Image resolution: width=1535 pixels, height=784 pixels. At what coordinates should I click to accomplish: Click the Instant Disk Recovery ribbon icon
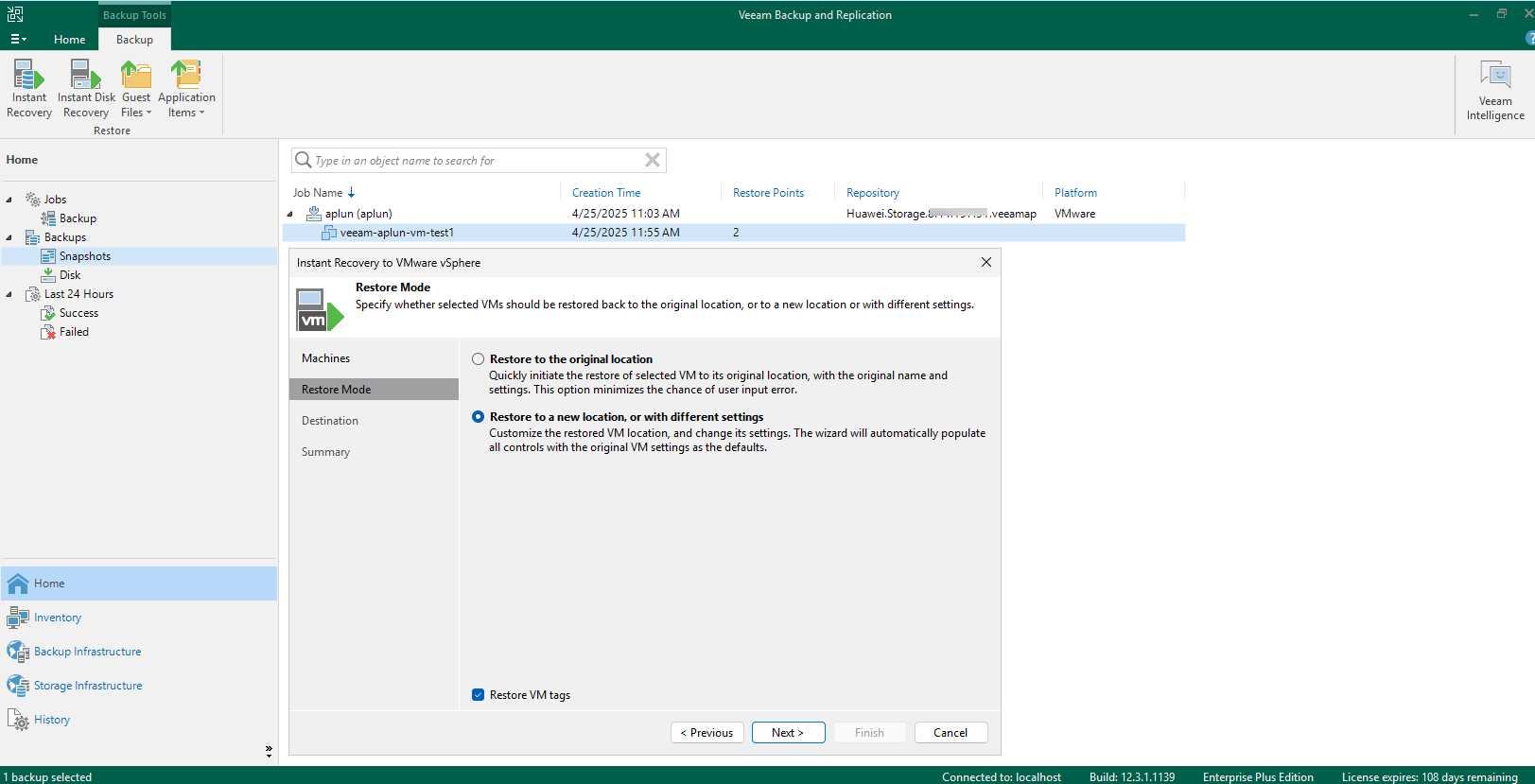click(x=85, y=75)
